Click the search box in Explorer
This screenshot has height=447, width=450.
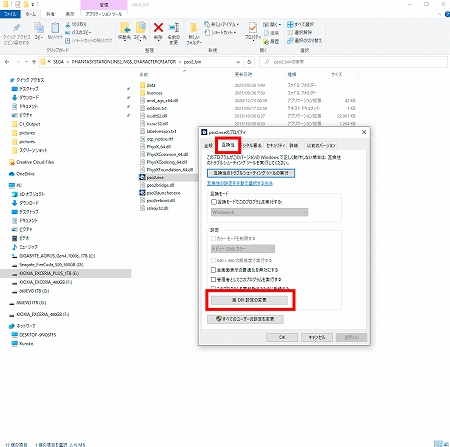coord(353,62)
